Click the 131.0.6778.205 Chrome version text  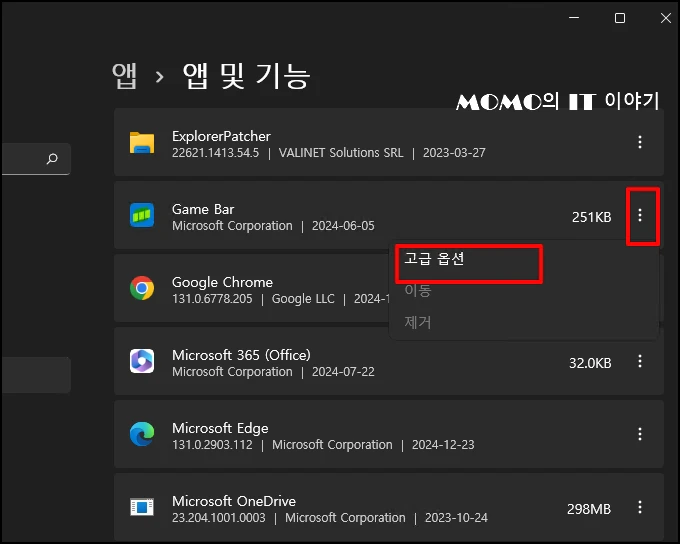(212, 299)
